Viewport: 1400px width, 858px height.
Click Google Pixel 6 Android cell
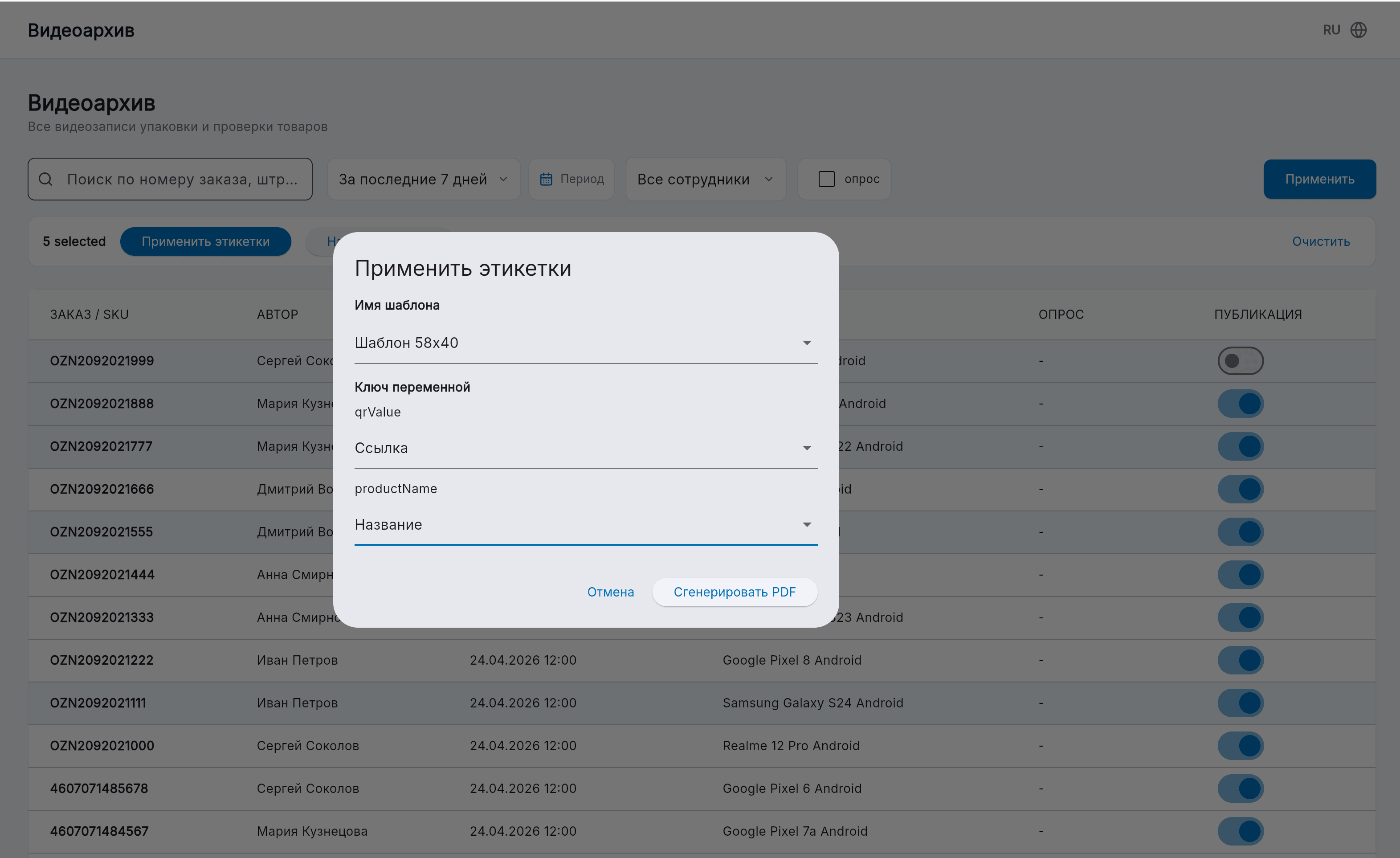[792, 788]
